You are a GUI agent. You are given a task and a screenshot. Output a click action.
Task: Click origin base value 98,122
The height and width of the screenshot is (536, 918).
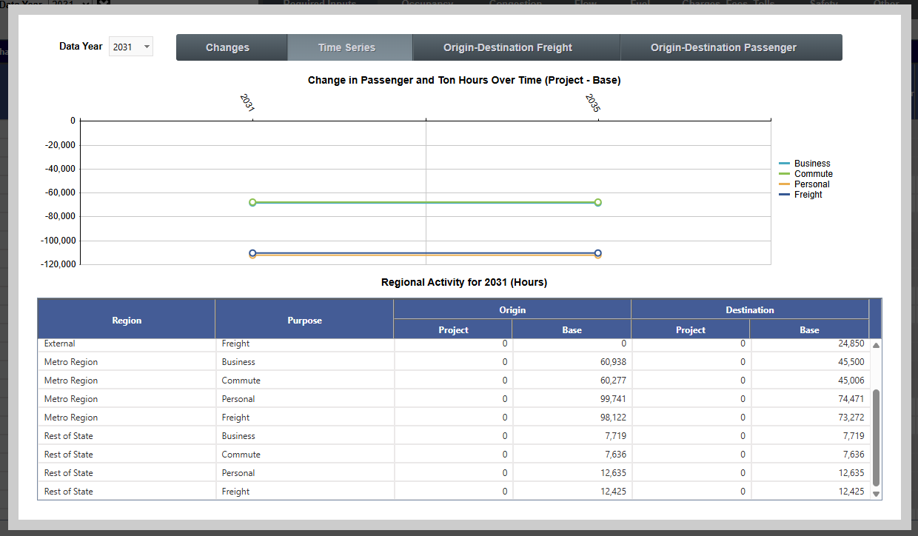(613, 417)
